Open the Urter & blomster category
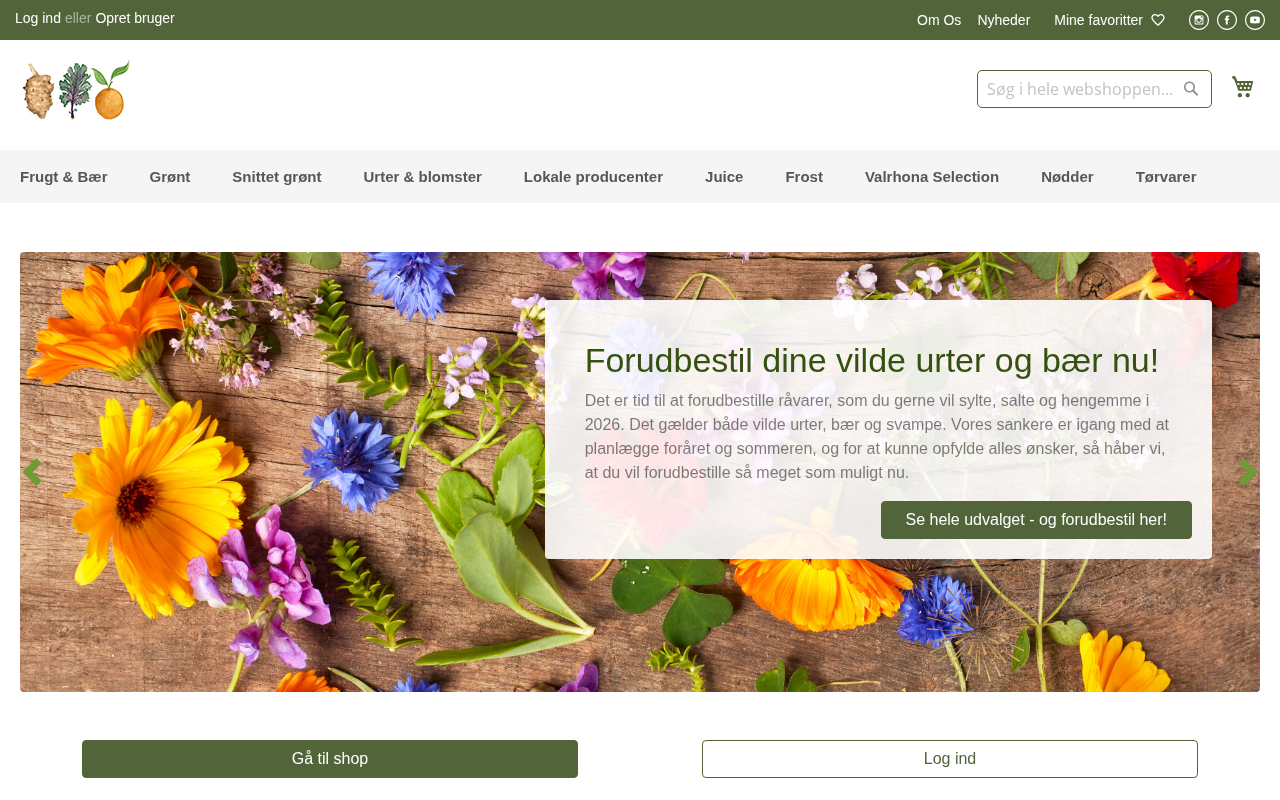 [x=423, y=177]
